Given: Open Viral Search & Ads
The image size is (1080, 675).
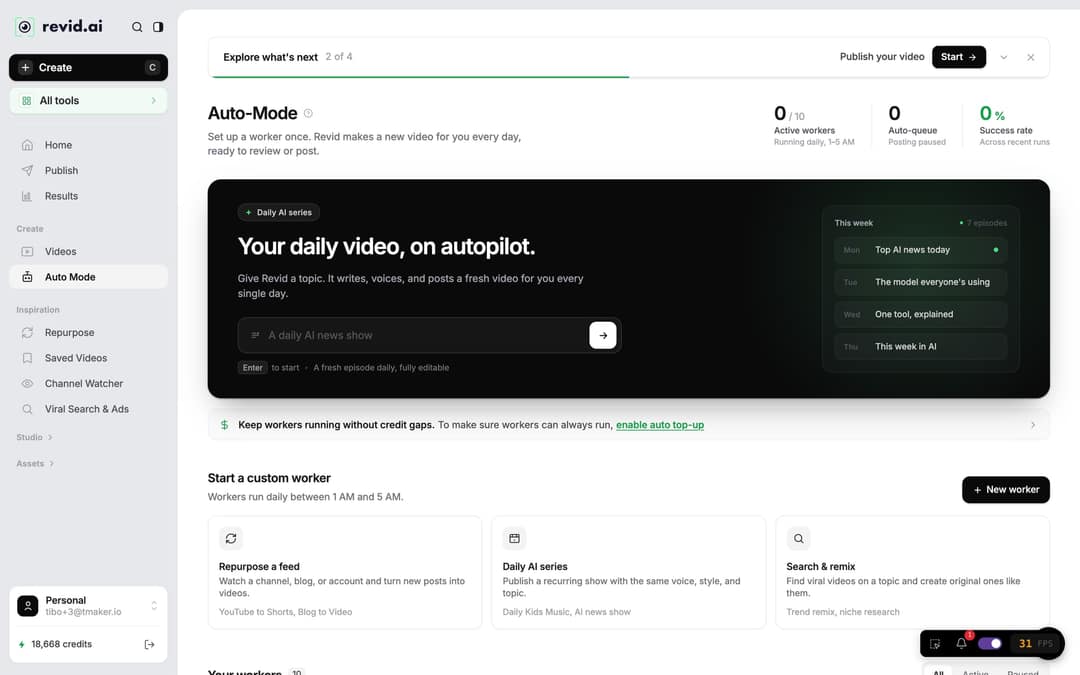Looking at the screenshot, I should (88, 409).
